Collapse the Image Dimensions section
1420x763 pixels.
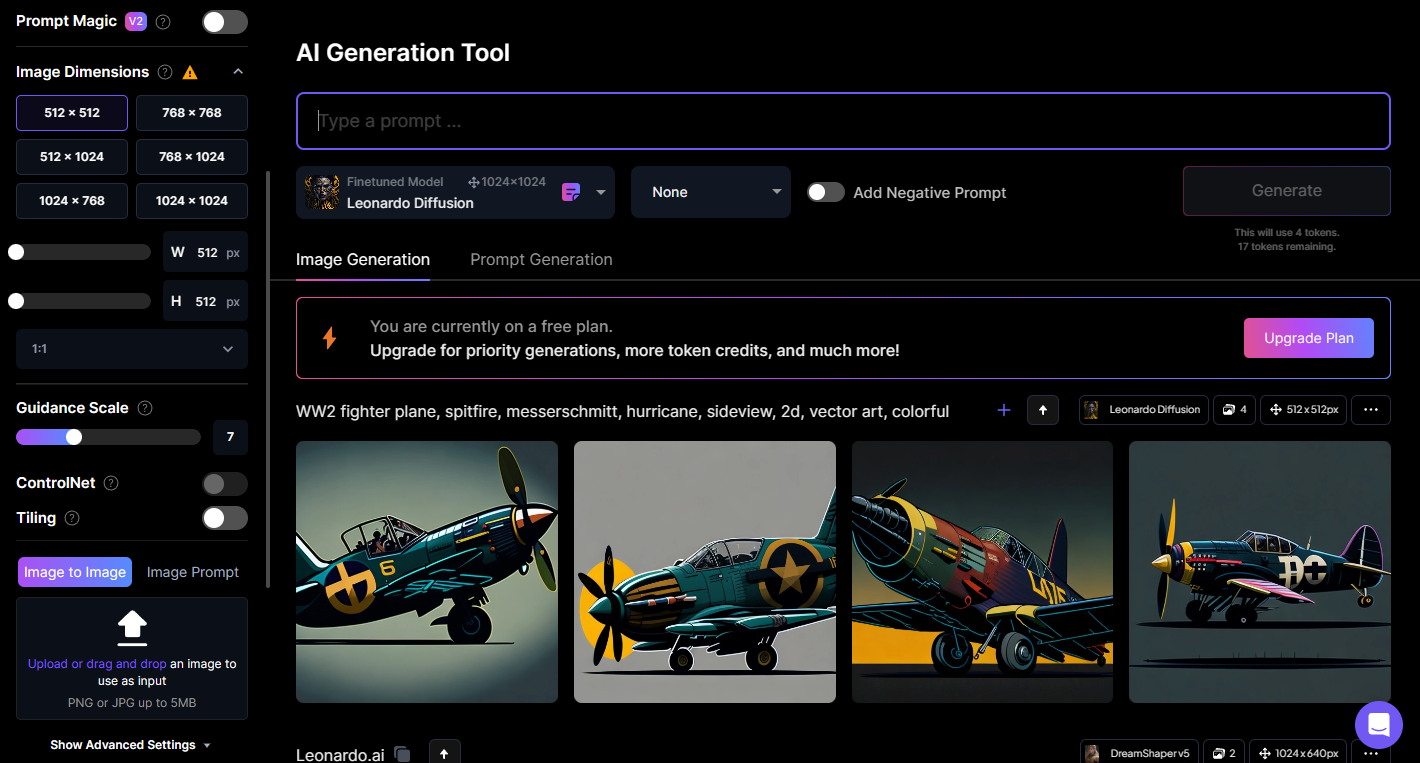[238, 72]
